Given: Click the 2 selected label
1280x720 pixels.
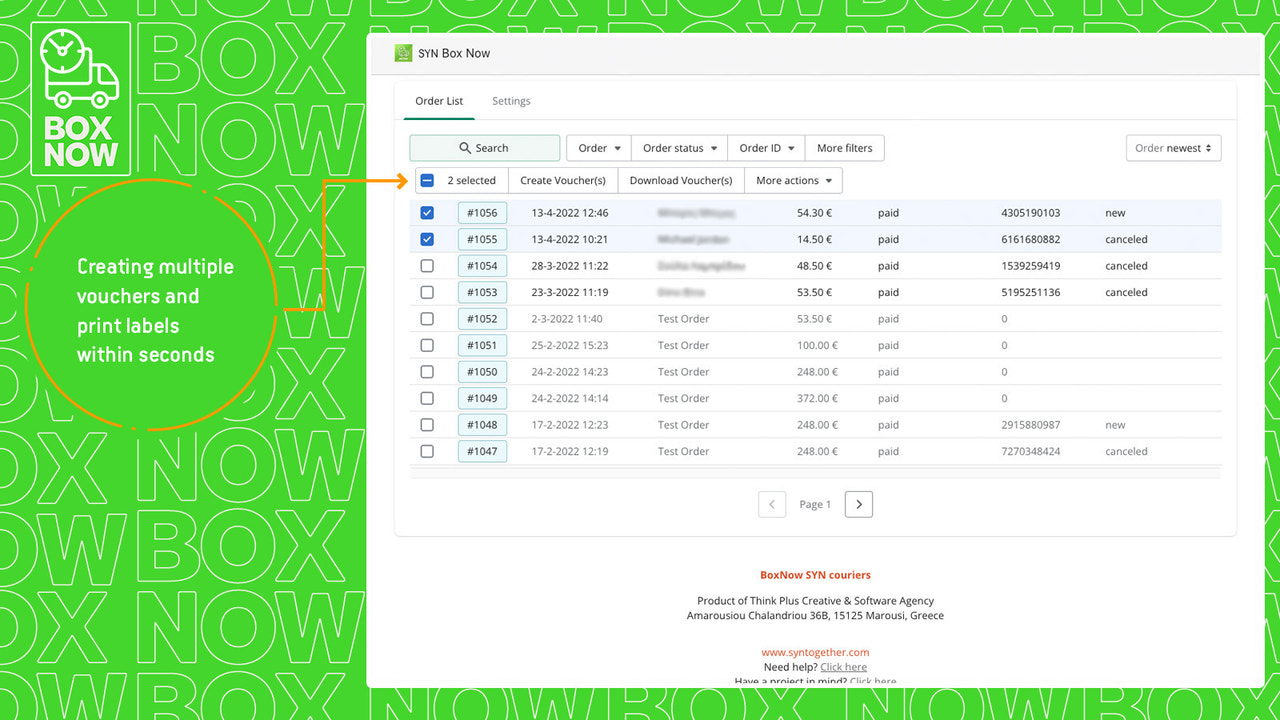Looking at the screenshot, I should [471, 181].
